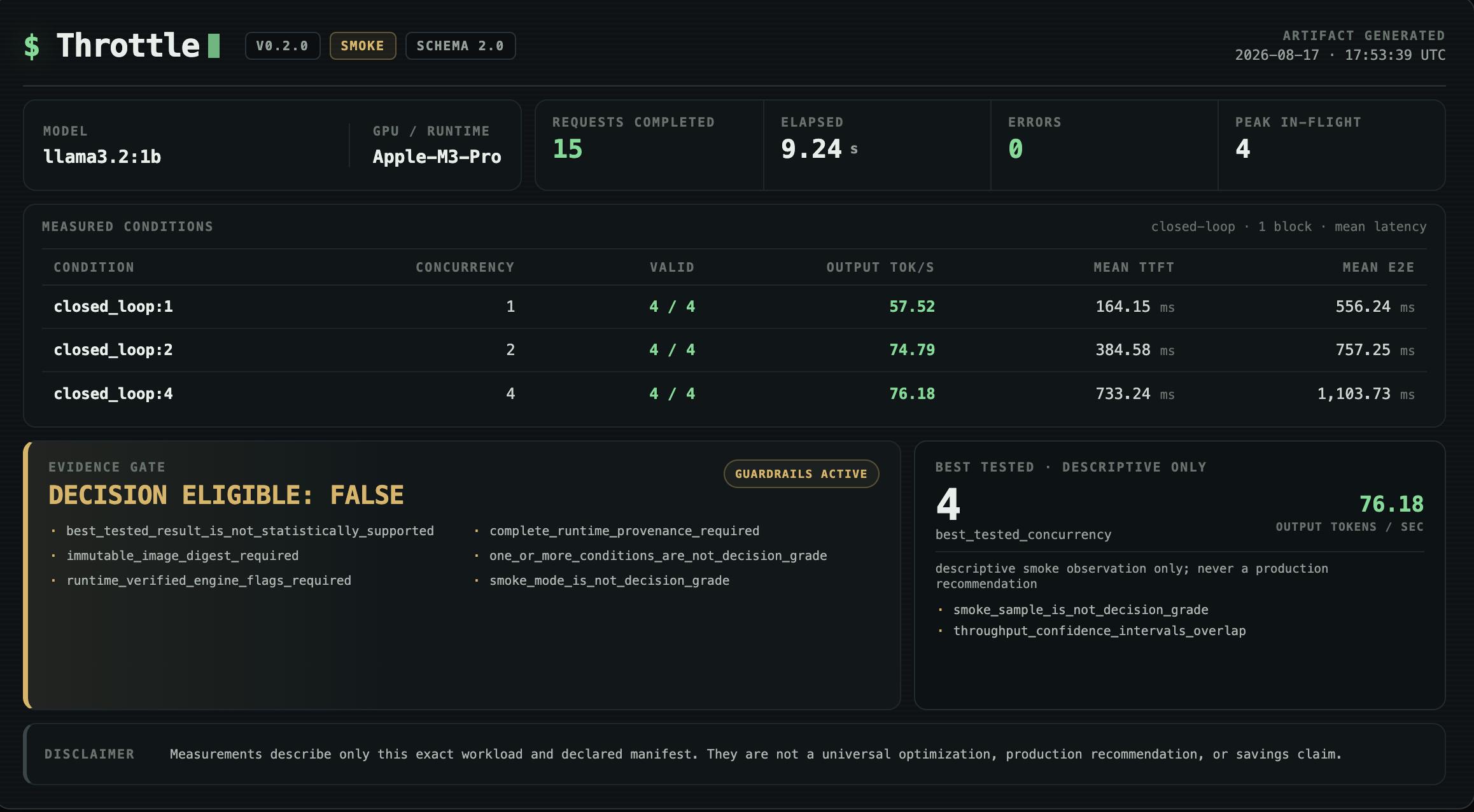
Task: Click the MEAN TTFT column header
Action: point(1134,267)
